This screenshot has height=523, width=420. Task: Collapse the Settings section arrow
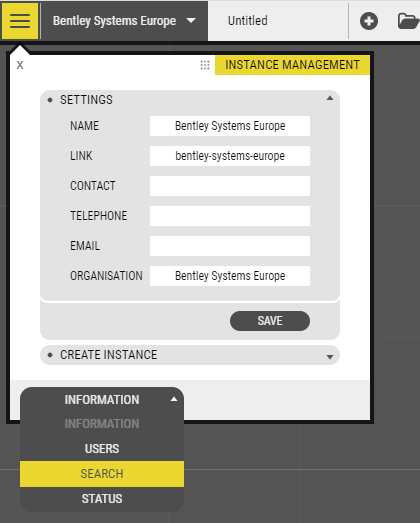point(330,98)
